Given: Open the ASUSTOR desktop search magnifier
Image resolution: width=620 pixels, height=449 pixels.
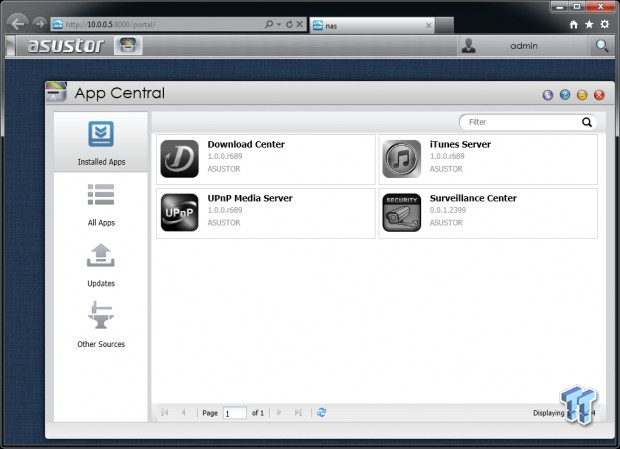Looking at the screenshot, I should (602, 46).
